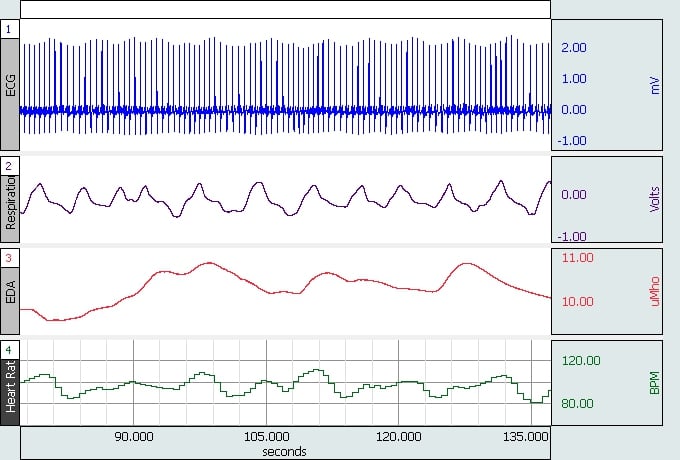Select channel 1 number box

tap(10, 29)
